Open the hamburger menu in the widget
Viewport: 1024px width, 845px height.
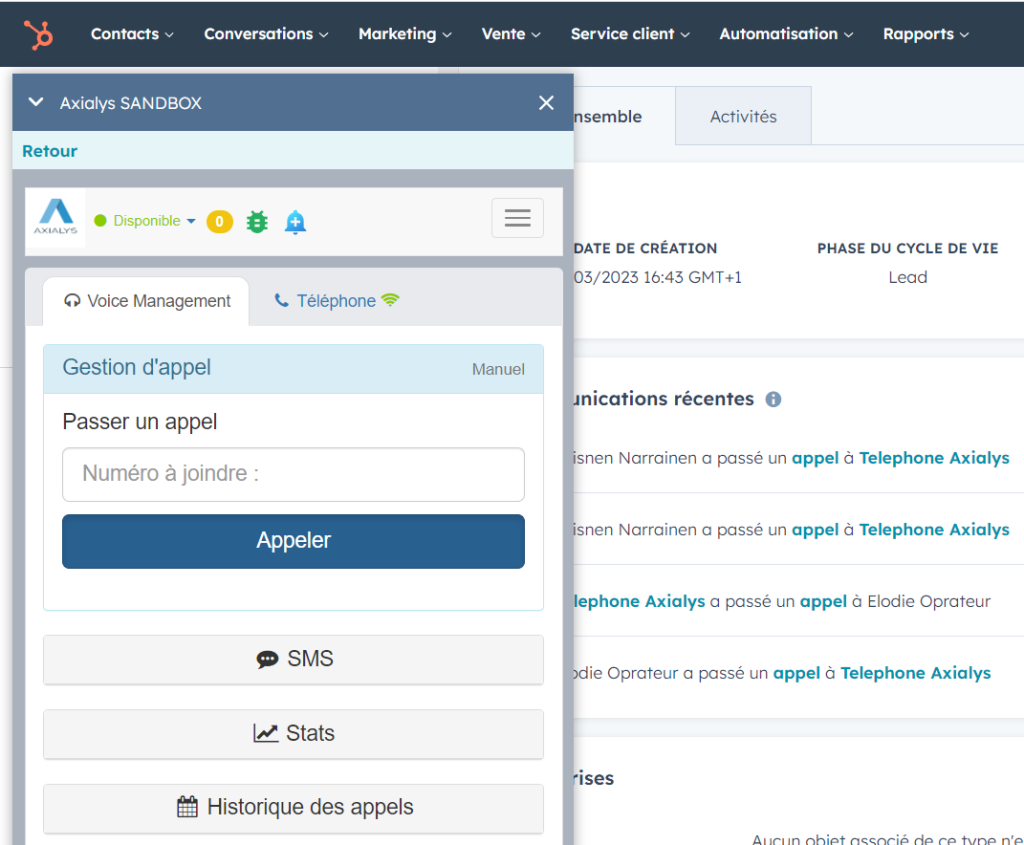click(517, 217)
